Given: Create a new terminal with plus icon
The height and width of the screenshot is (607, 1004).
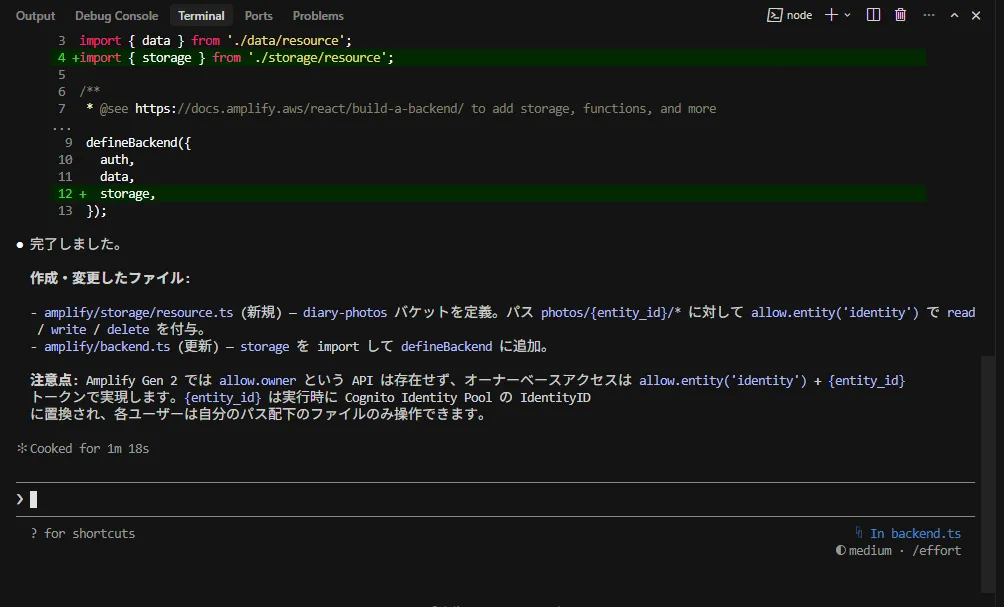Looking at the screenshot, I should (x=831, y=15).
